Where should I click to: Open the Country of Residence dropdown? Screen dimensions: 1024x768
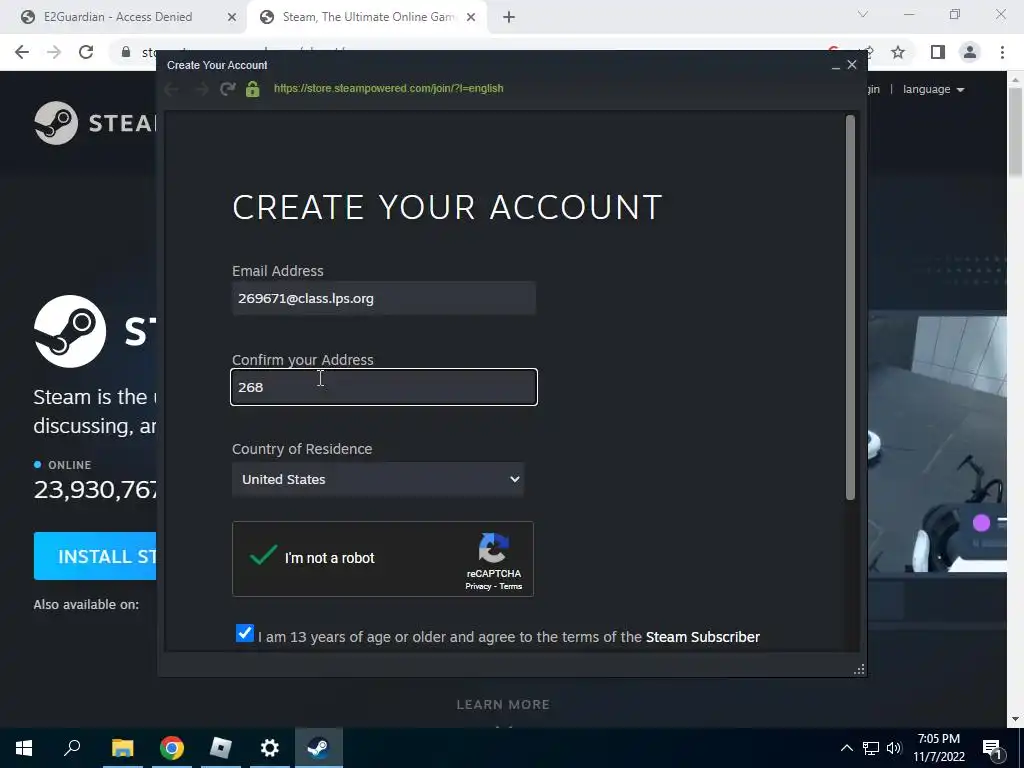(x=378, y=479)
